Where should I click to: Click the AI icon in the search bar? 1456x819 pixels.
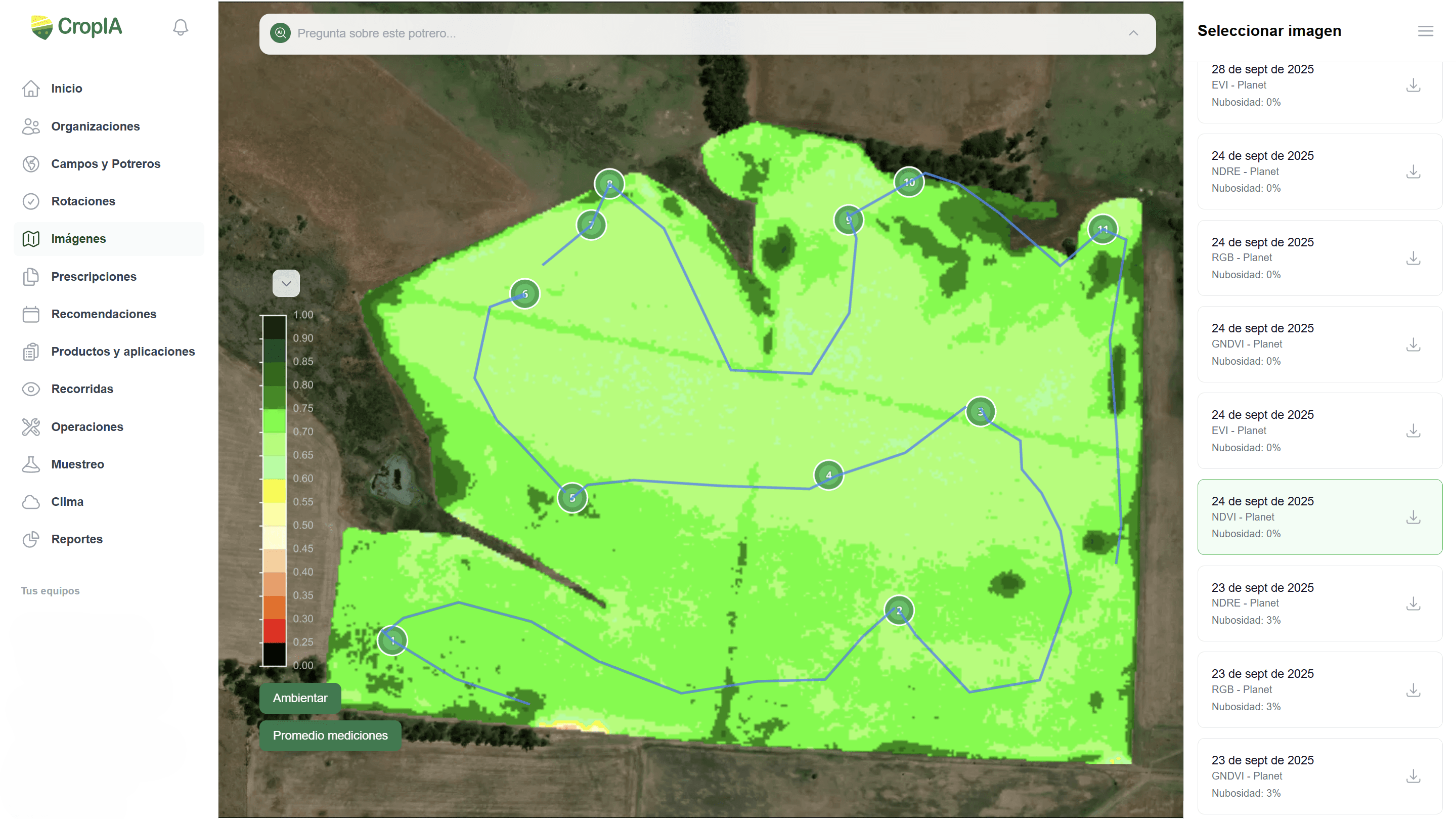pyautogui.click(x=280, y=33)
